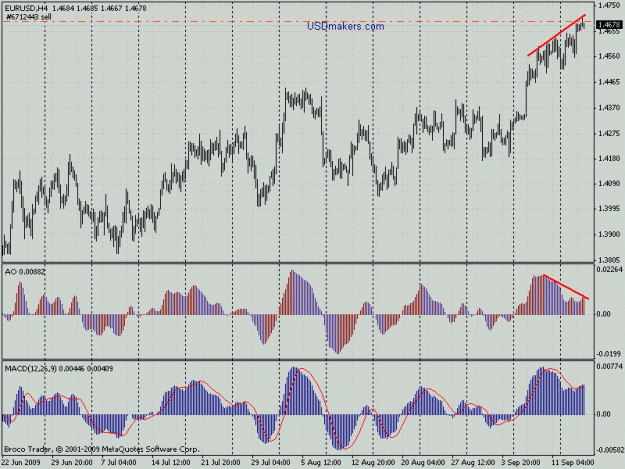Viewport: 625px width, 469px height.
Task: Click the 1.3995 price axis label
Action: point(609,209)
